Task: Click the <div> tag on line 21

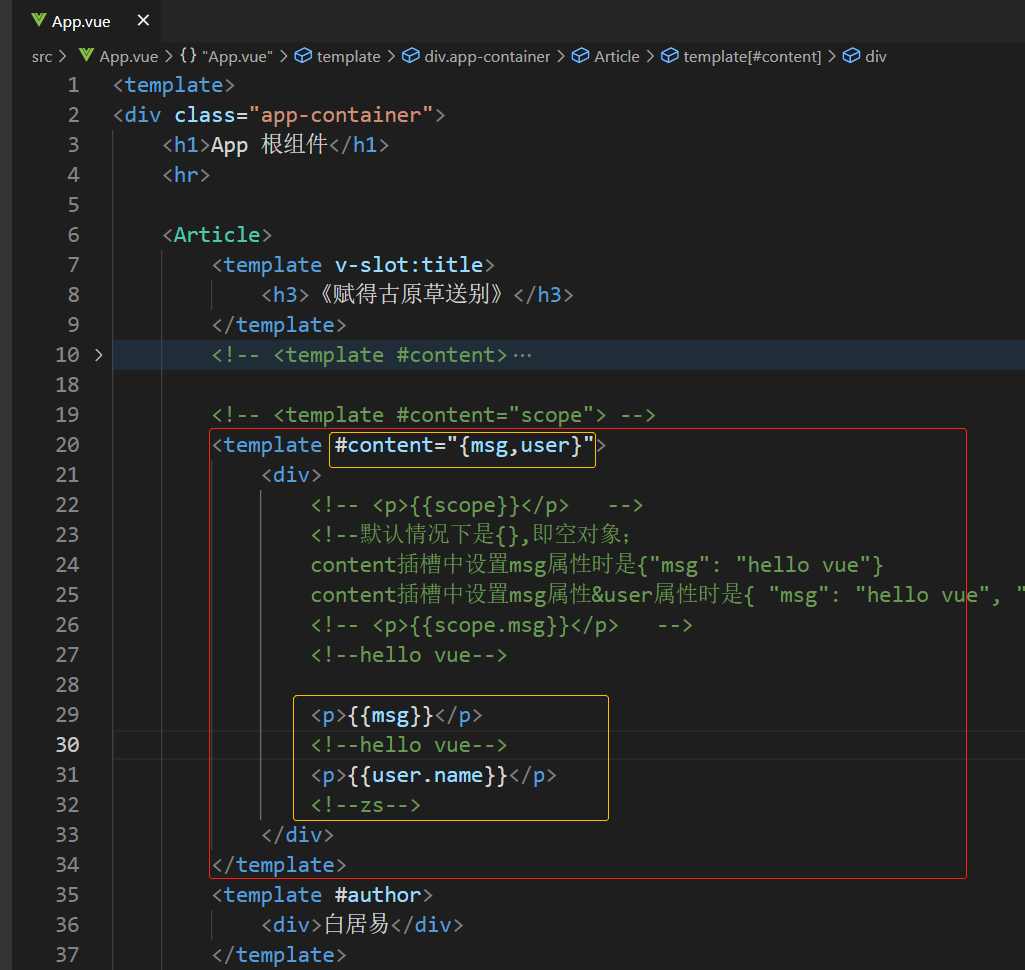Action: (x=291, y=475)
